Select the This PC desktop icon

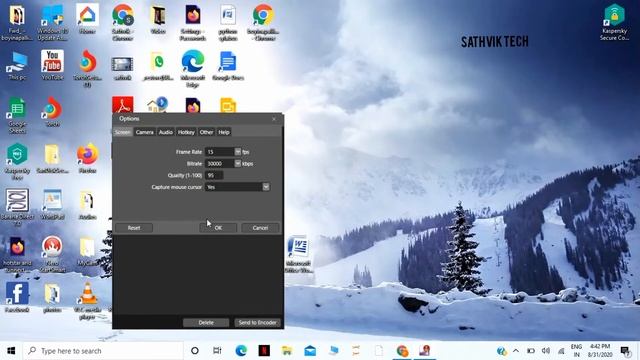click(x=17, y=65)
